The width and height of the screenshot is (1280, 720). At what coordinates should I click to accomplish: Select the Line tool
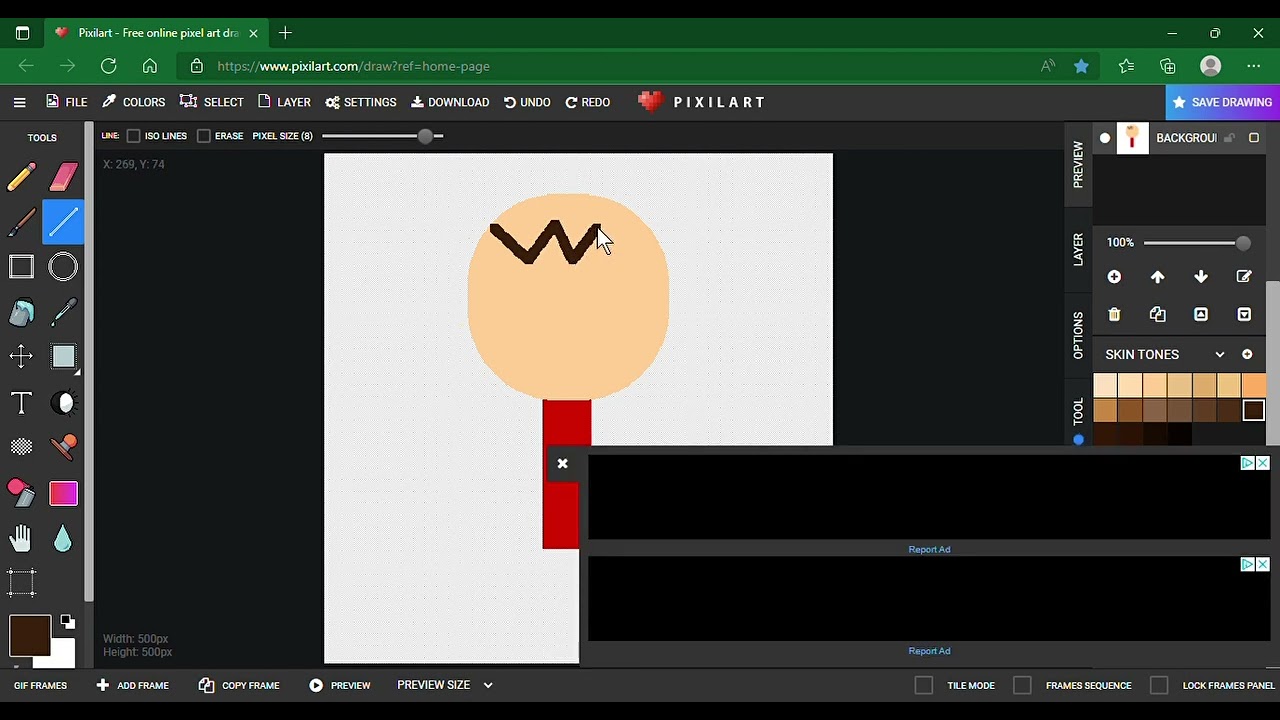pyautogui.click(x=63, y=222)
